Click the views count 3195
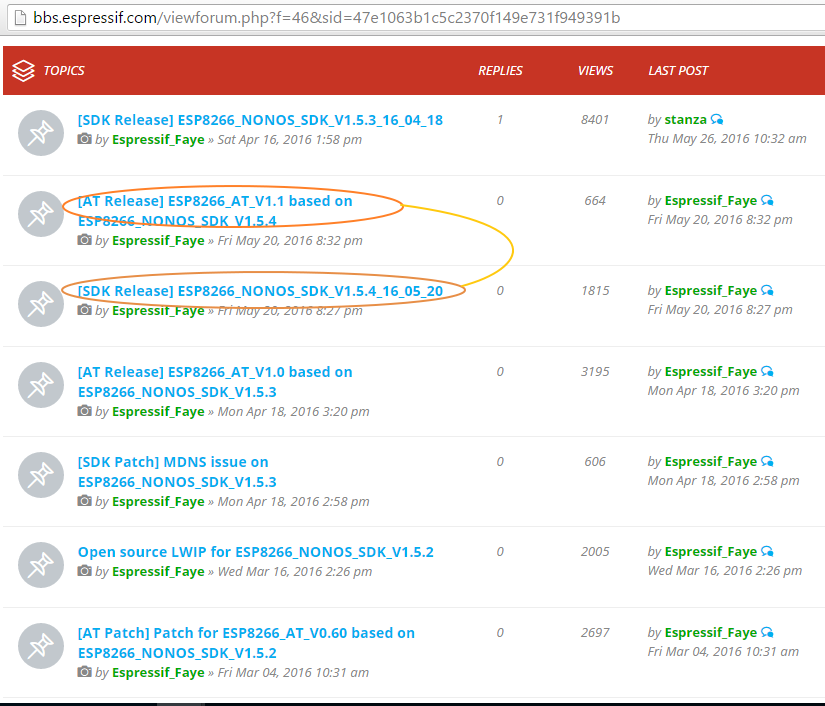This screenshot has width=825, height=706. pyautogui.click(x=595, y=372)
